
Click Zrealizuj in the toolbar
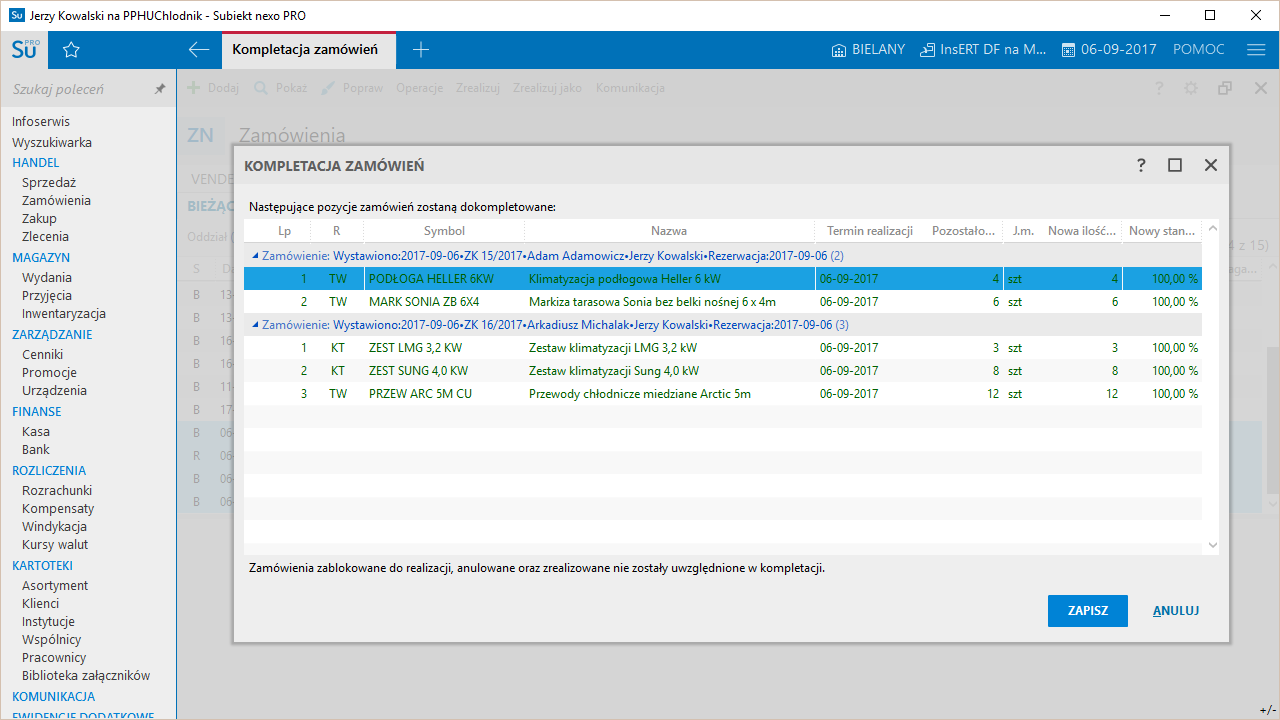click(x=478, y=88)
